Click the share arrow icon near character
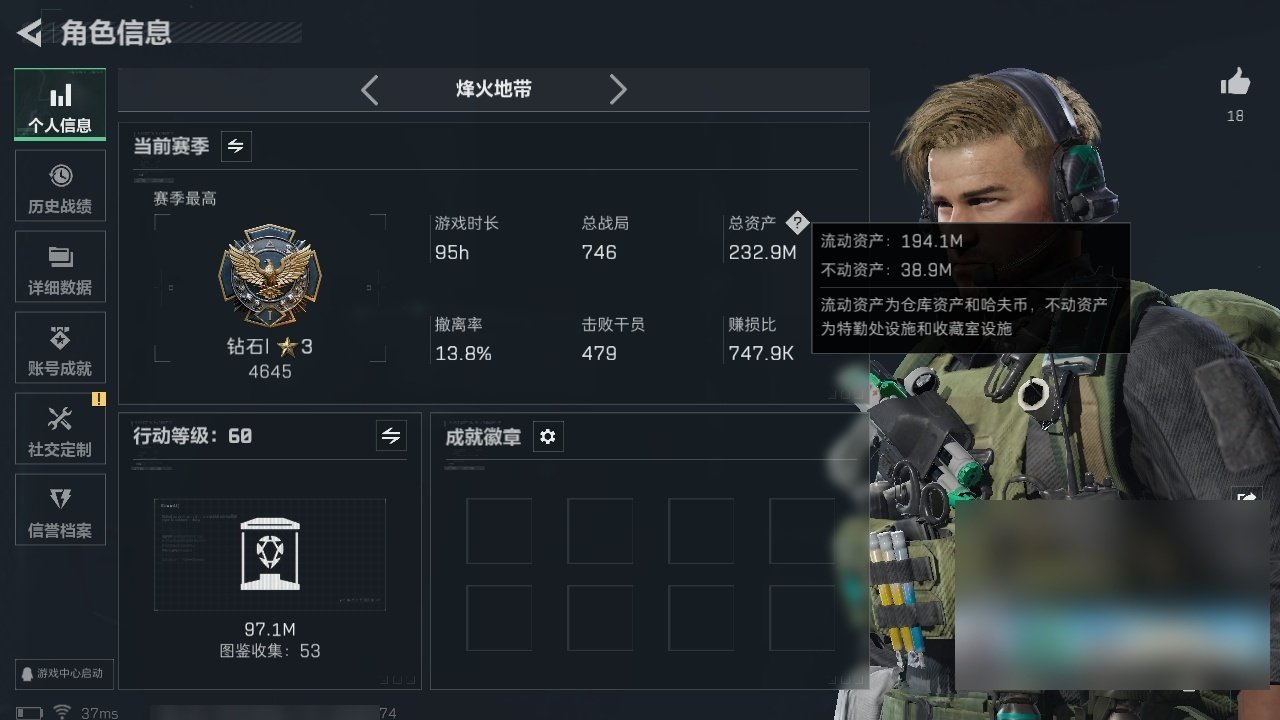Image resolution: width=1280 pixels, height=720 pixels. coord(1246,497)
